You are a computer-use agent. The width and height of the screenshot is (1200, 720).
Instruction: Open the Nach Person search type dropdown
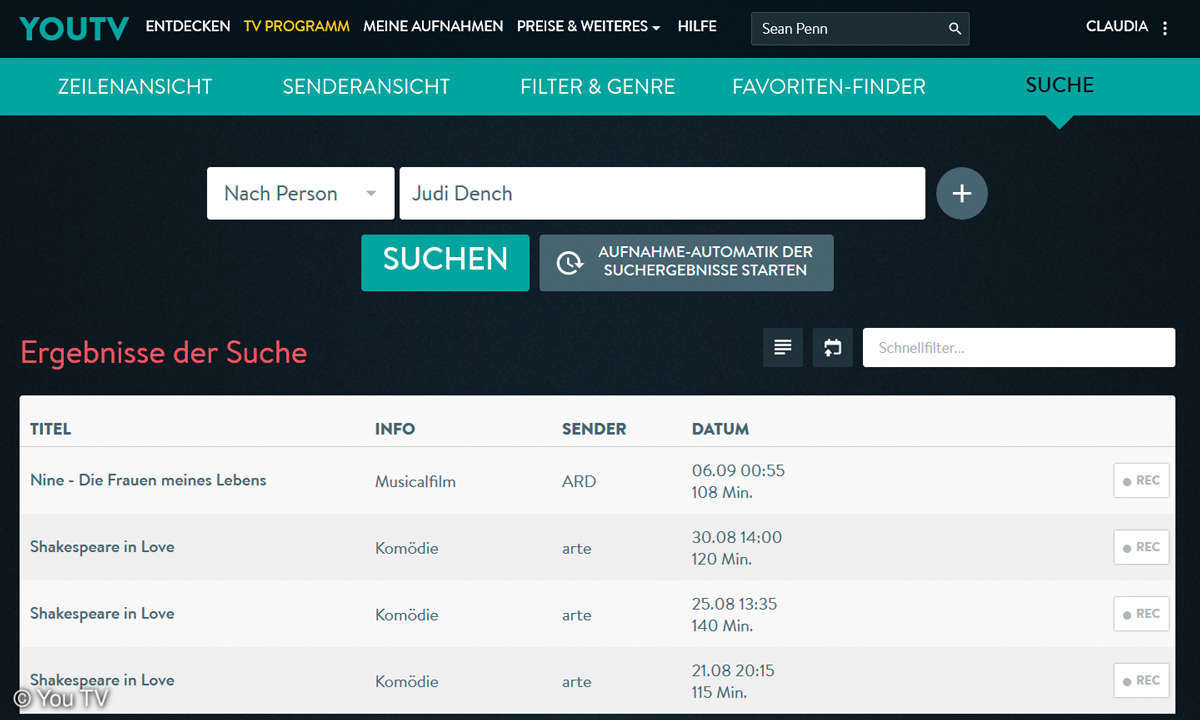point(300,193)
